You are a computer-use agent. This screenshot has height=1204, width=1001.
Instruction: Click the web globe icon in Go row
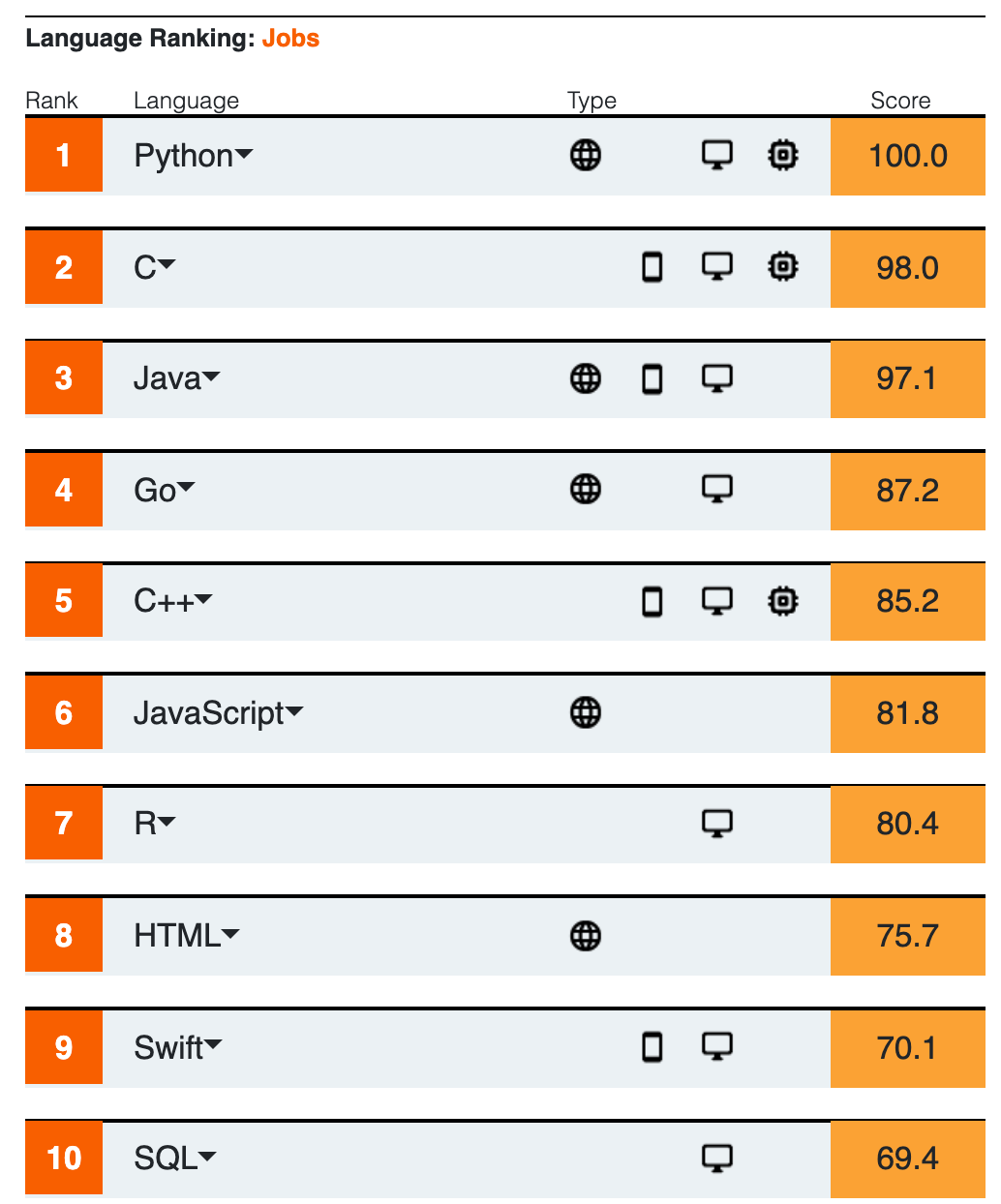click(586, 490)
